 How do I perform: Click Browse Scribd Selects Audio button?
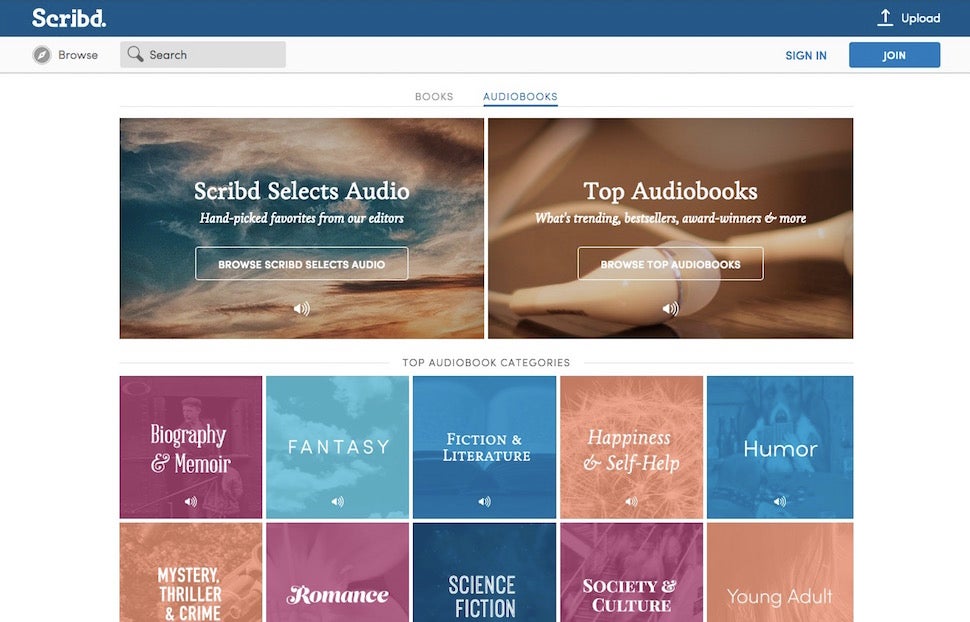302,264
